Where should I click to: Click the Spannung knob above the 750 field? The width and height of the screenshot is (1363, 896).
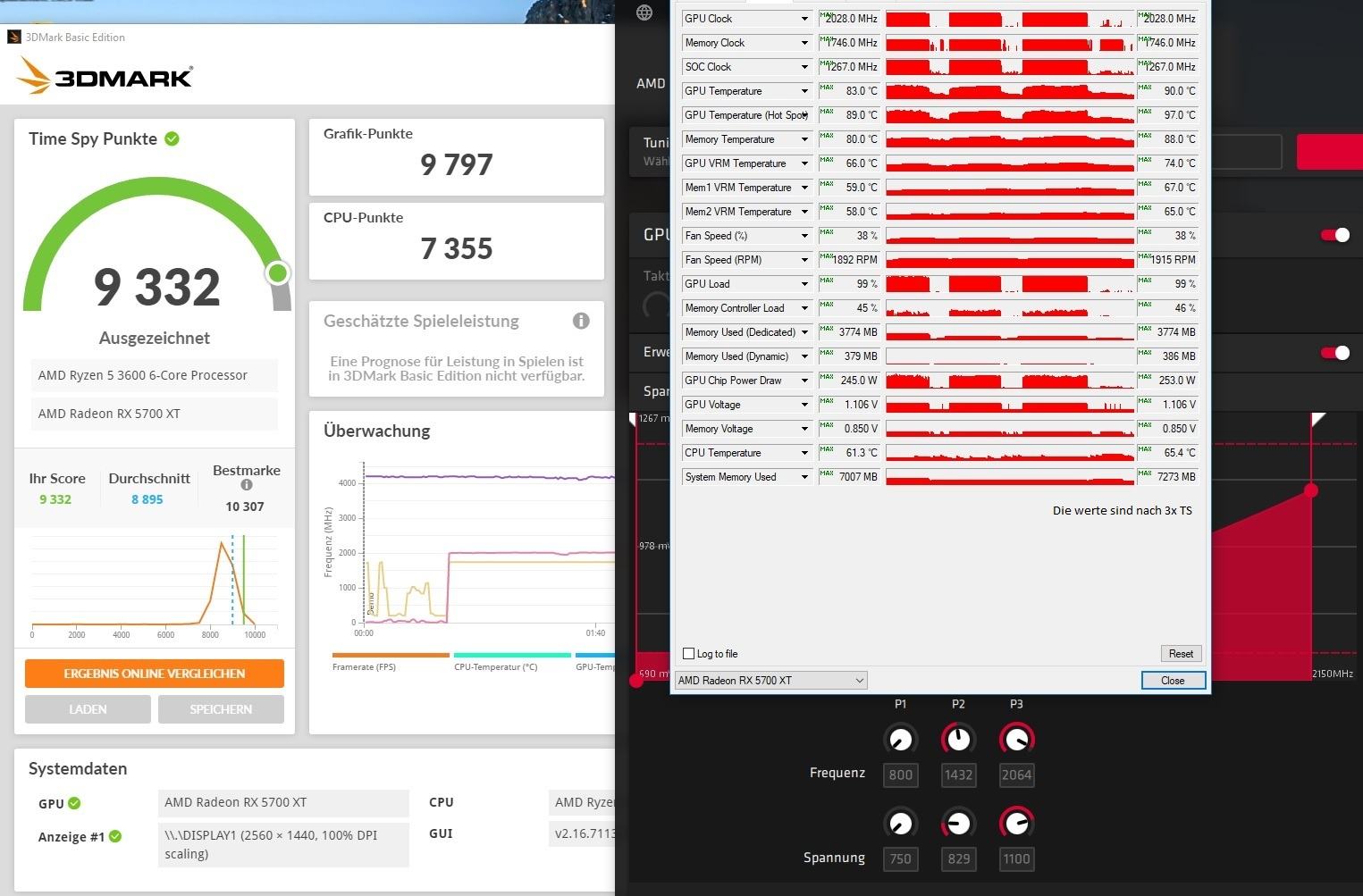pos(900,823)
